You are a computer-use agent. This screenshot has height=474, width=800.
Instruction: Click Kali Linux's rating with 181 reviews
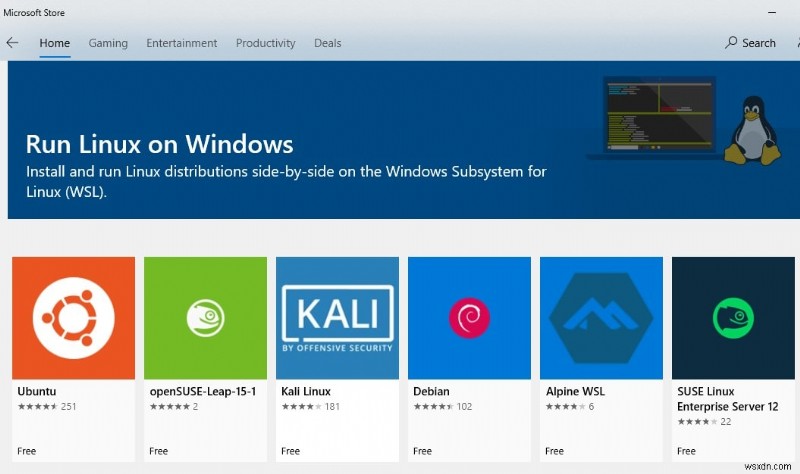point(310,407)
